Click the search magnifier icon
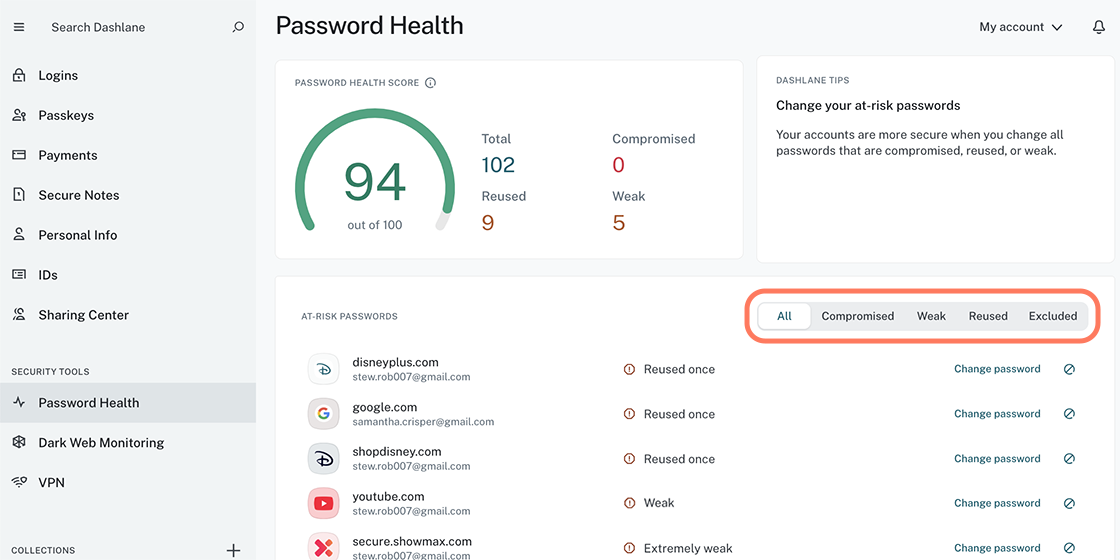 pos(238,27)
